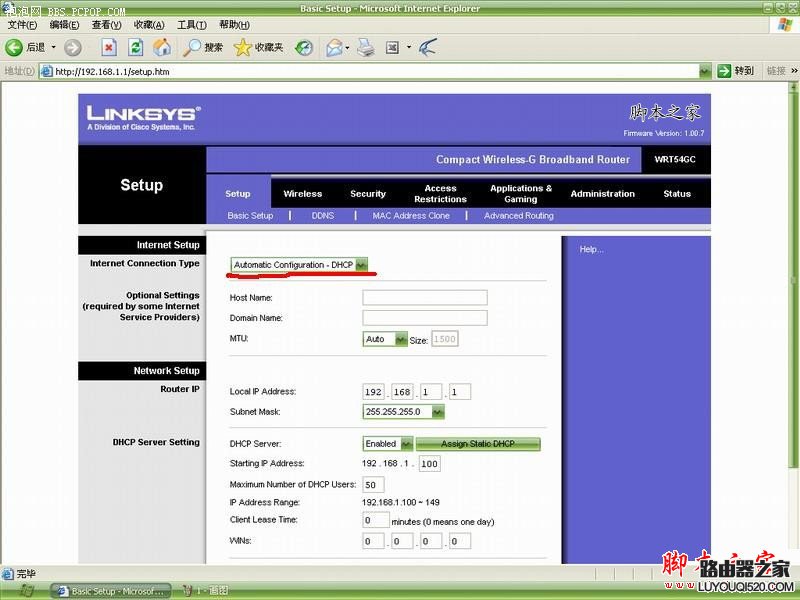The height and width of the screenshot is (600, 800).
Task: Click the History toolbar icon
Action: click(304, 47)
